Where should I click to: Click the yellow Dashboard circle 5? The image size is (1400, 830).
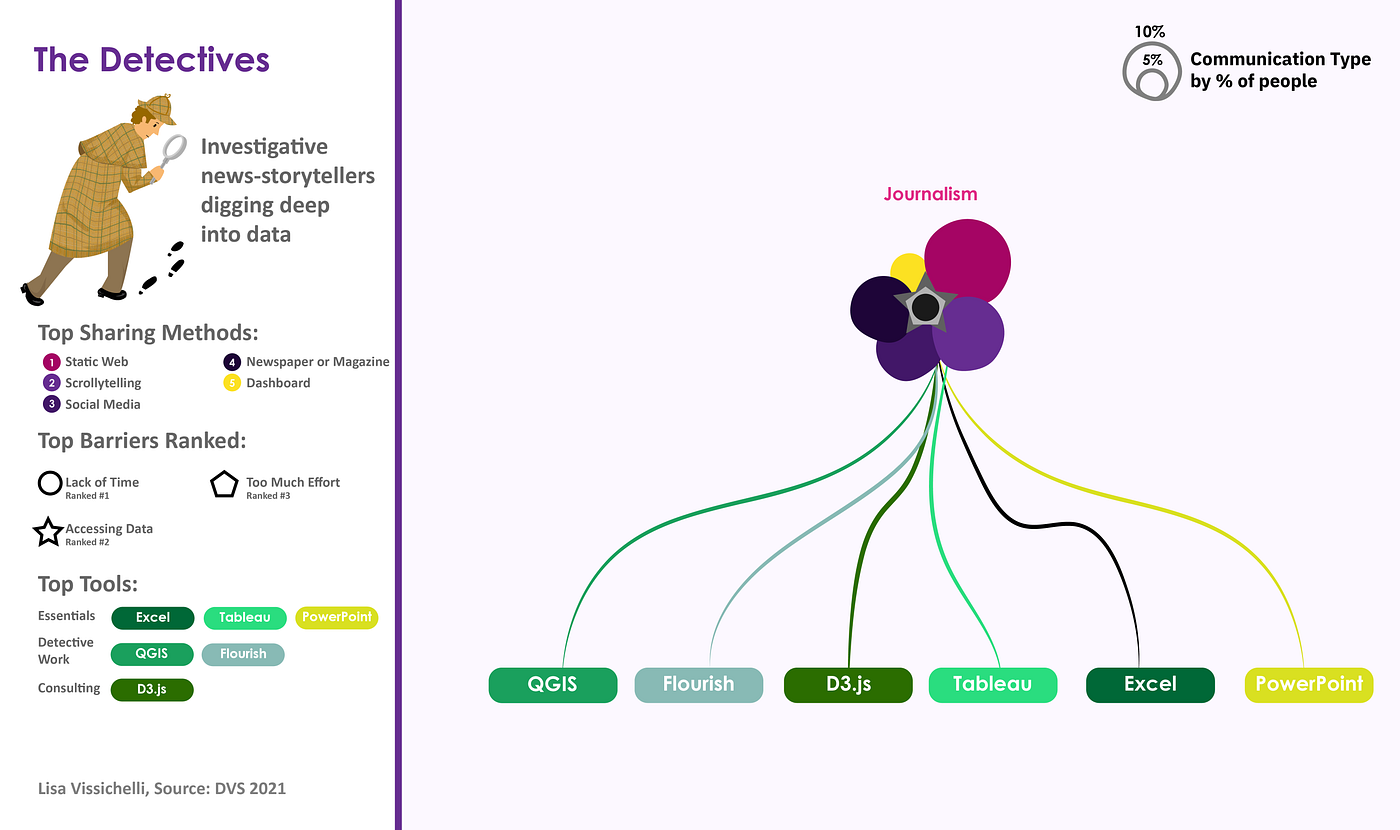click(x=233, y=383)
